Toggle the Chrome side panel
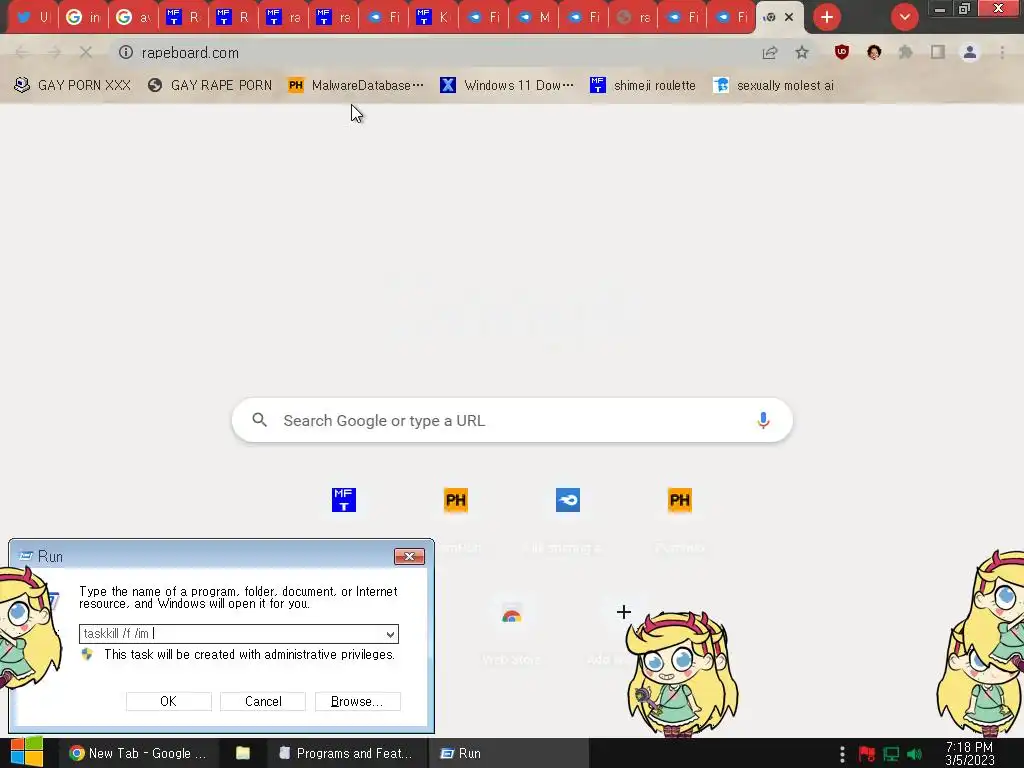This screenshot has width=1024, height=768. [938, 52]
